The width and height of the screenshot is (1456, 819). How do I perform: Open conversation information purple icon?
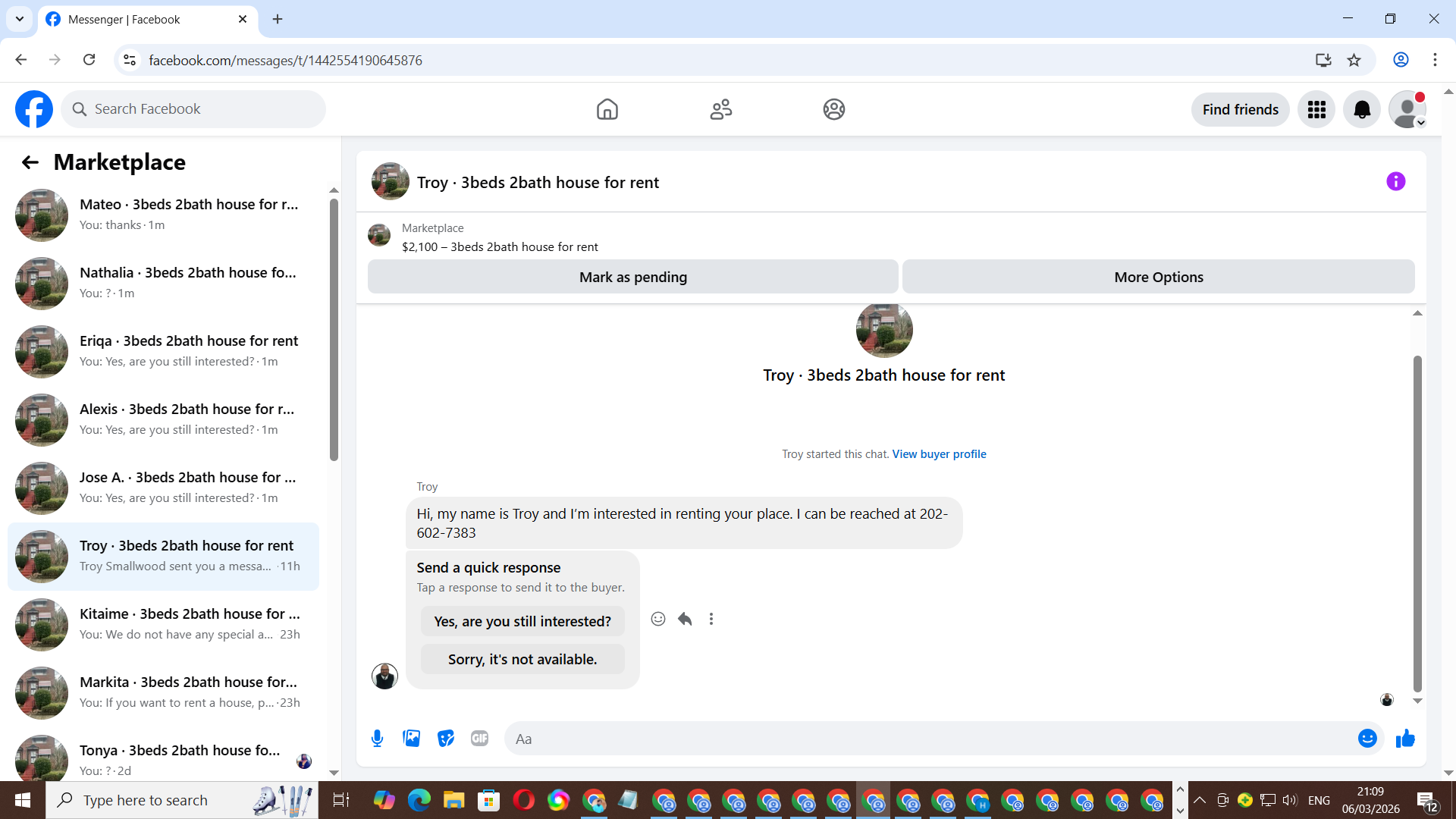pyautogui.click(x=1395, y=182)
